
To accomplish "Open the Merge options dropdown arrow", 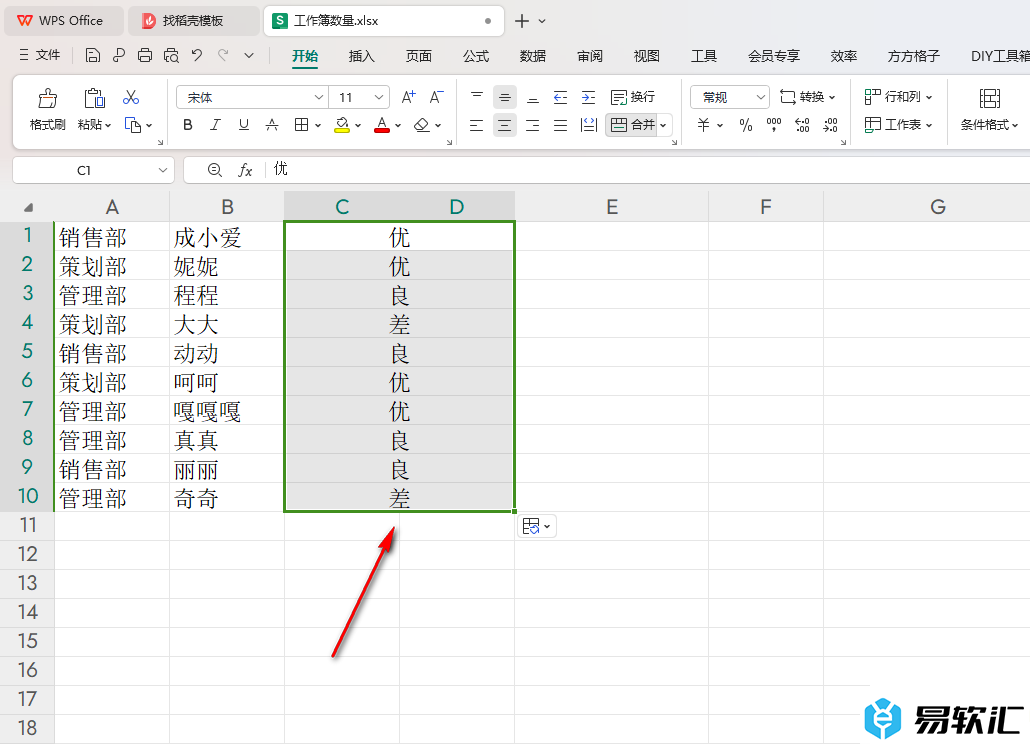I will 663,125.
